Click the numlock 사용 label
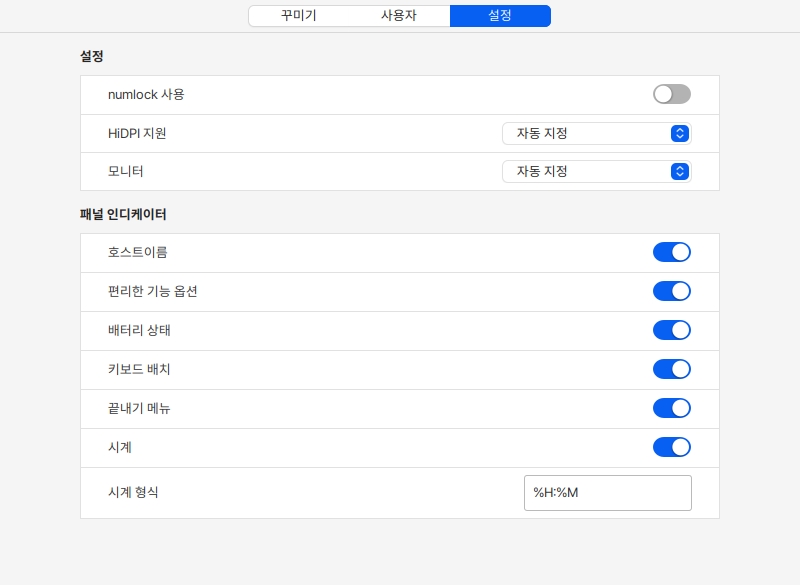Image resolution: width=800 pixels, height=585 pixels. (146, 95)
